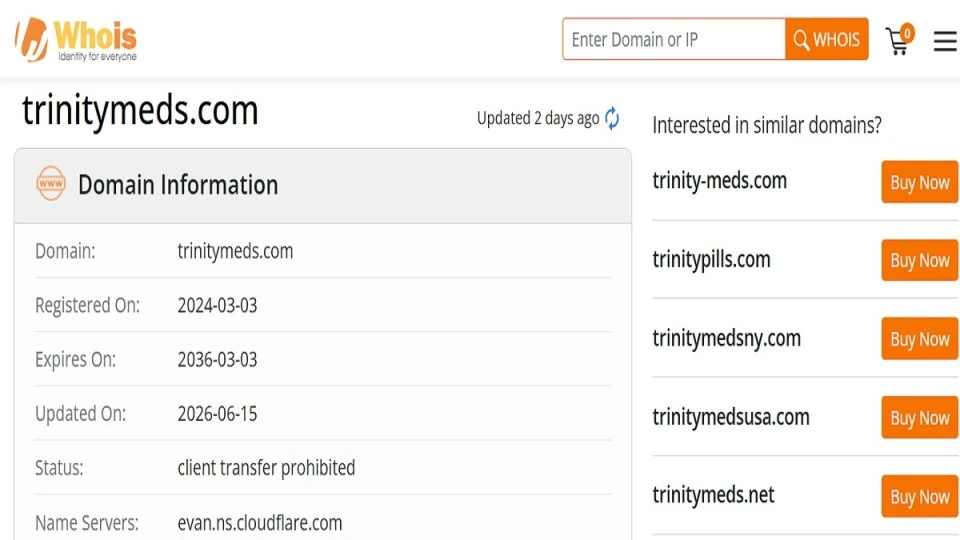
Task: Select the evan.ns.cloudflare.com name server
Action: [260, 523]
